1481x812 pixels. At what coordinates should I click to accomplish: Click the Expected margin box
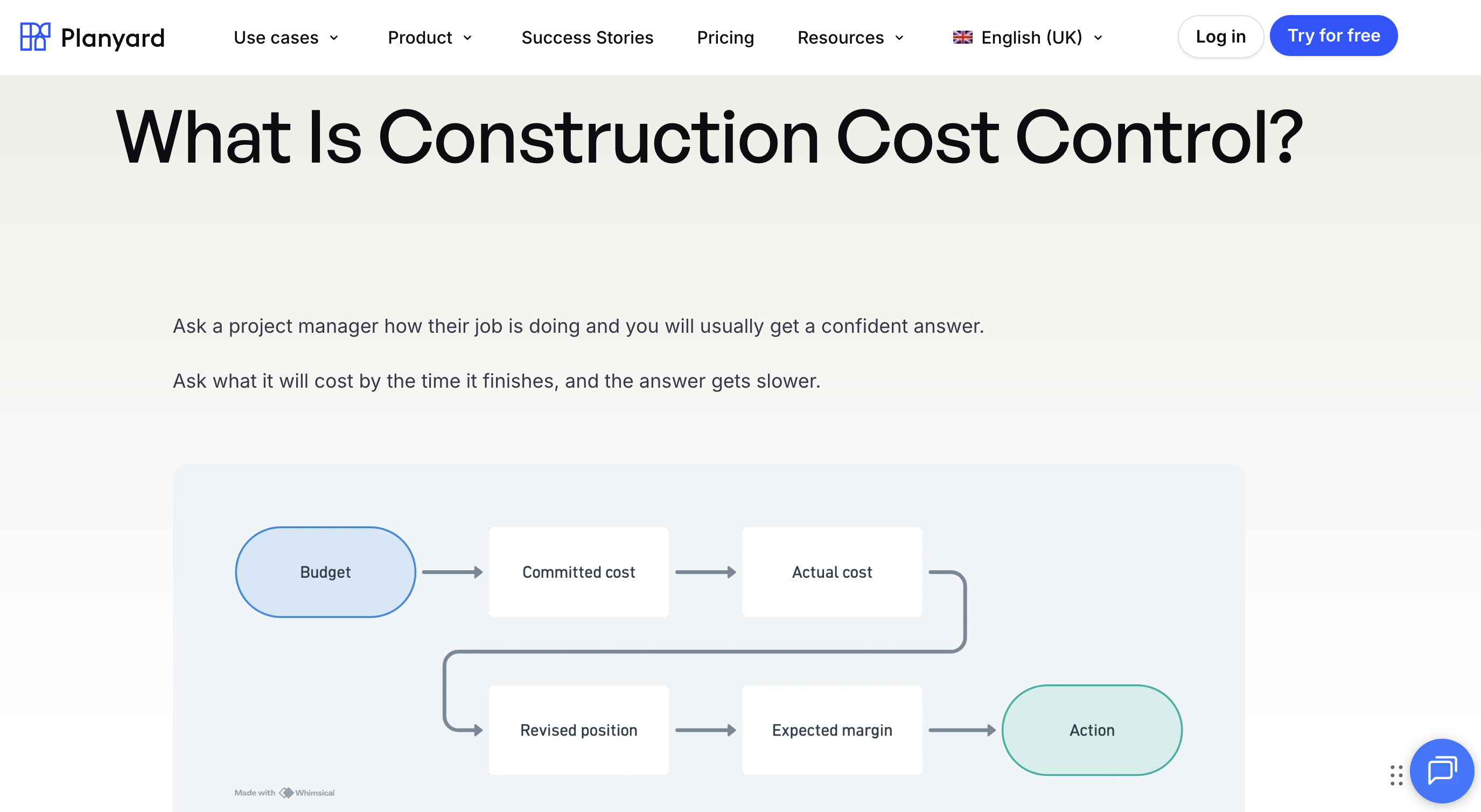[832, 730]
